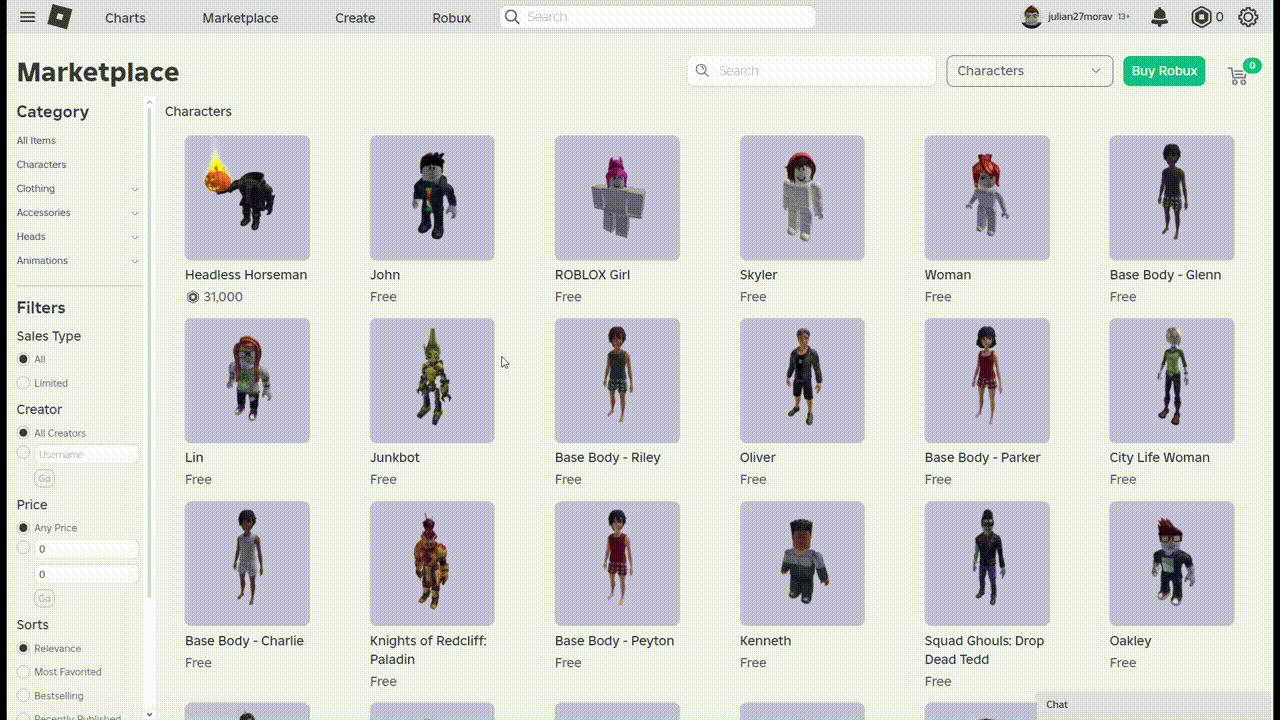Open the Base Body - Glenn thumbnail

tap(1172, 198)
